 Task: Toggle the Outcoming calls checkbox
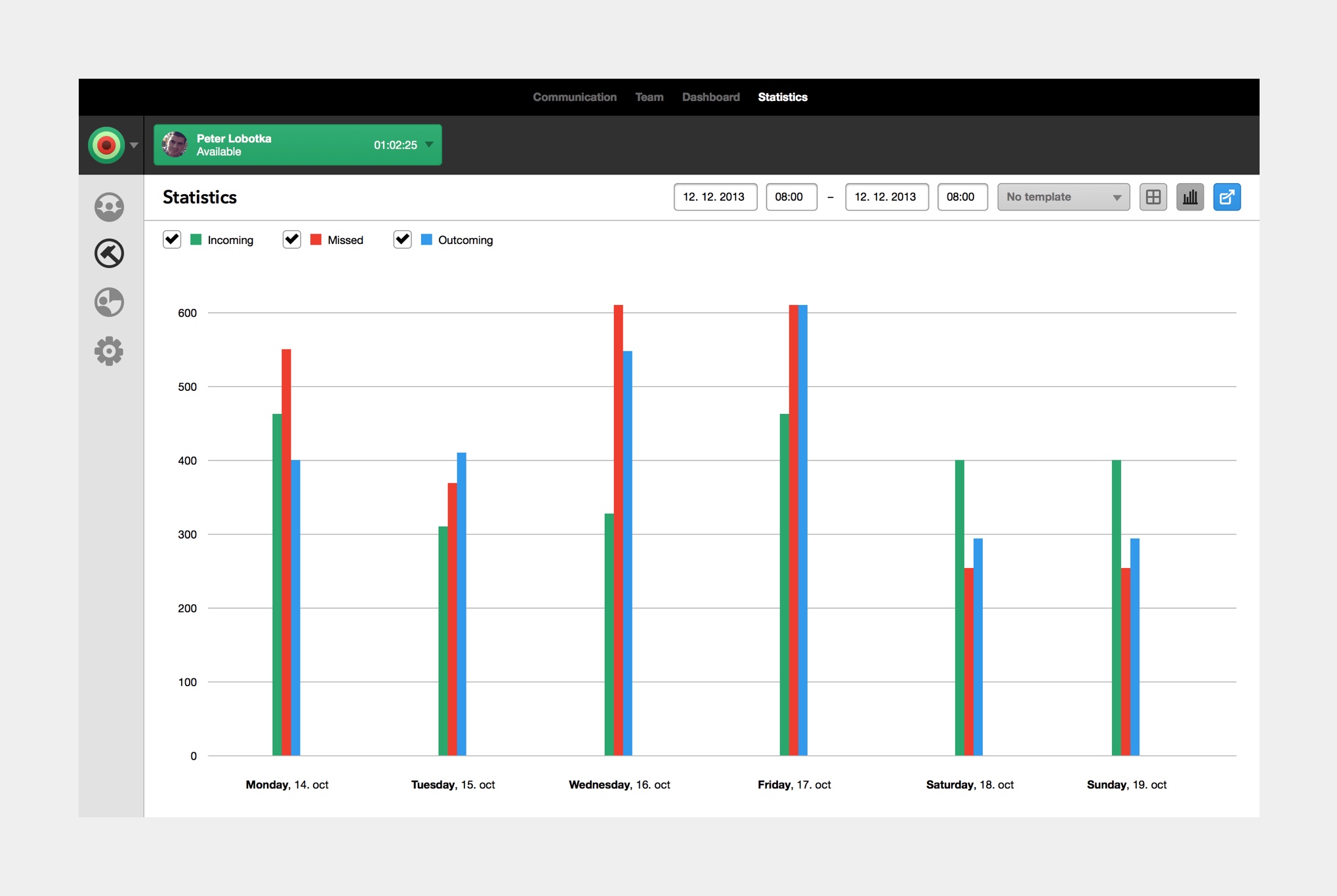coord(402,239)
